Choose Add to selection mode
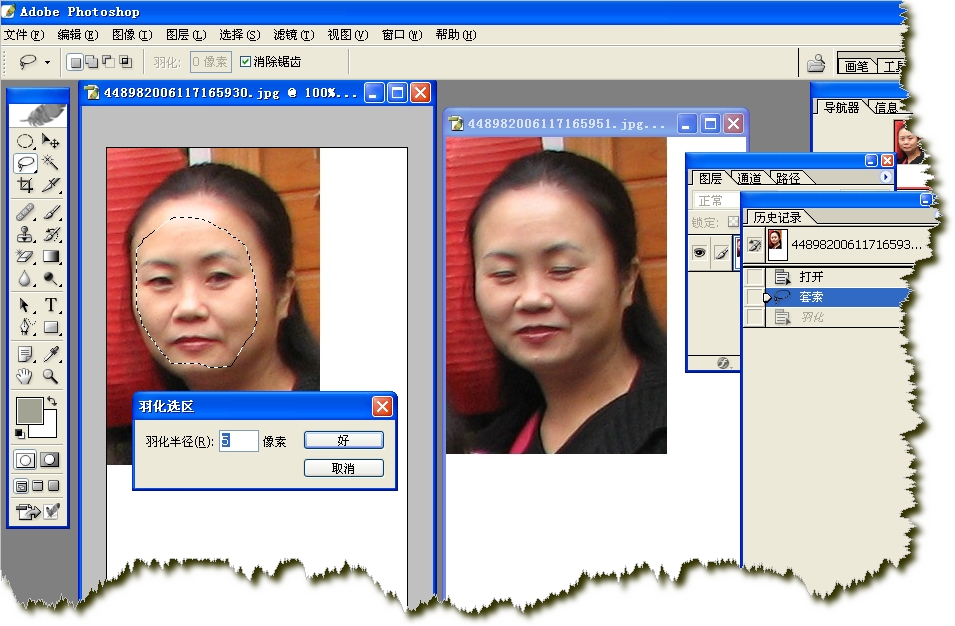The height and width of the screenshot is (626, 955). pos(91,62)
